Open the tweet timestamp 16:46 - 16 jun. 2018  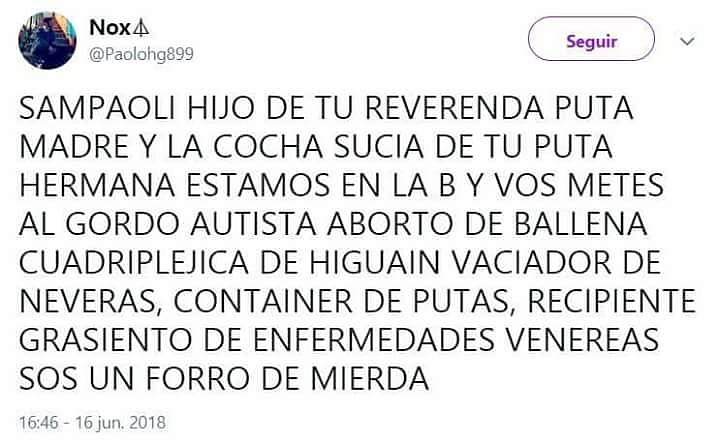click(x=92, y=423)
